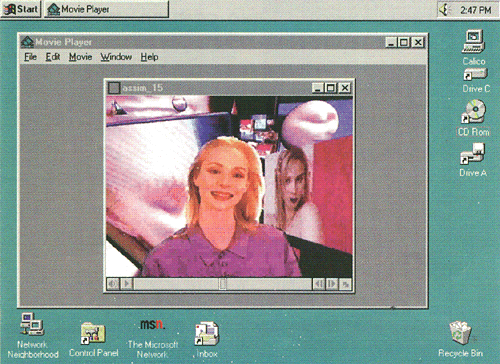The image size is (500, 364).
Task: Open the Window menu
Action: tap(116, 57)
